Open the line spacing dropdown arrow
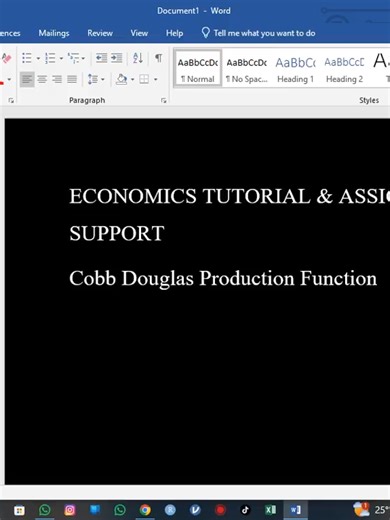The height and width of the screenshot is (520, 390). (x=103, y=80)
